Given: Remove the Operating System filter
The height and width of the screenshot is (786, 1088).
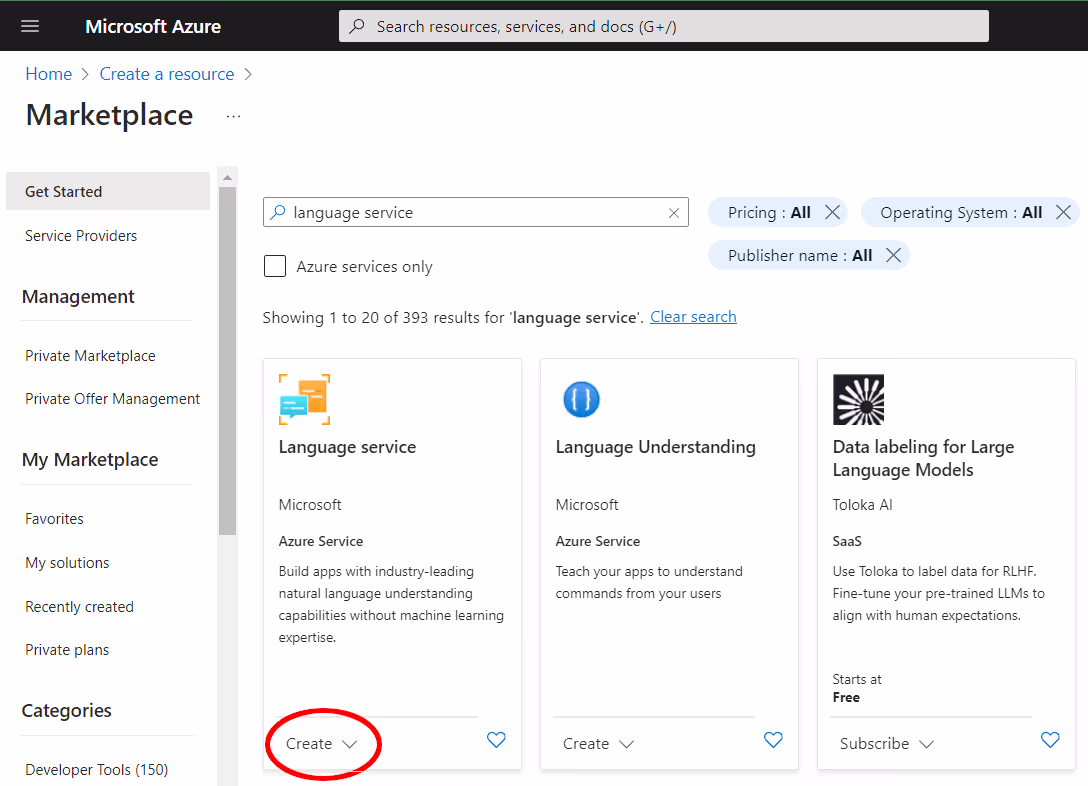Looking at the screenshot, I should pos(1063,212).
